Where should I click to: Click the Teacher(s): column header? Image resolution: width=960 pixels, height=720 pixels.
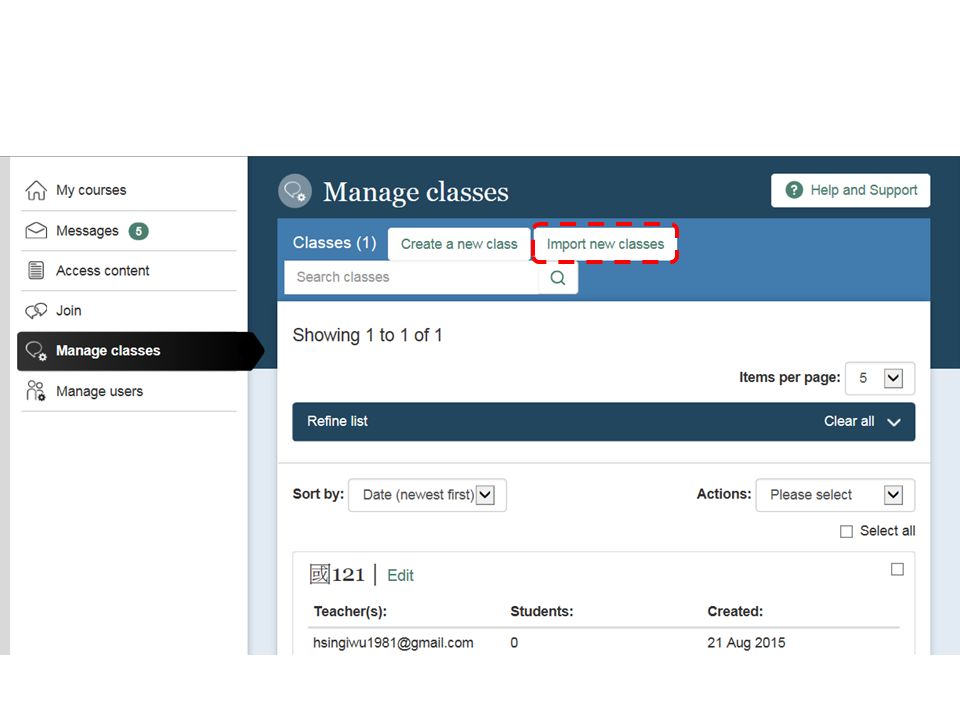pyautogui.click(x=350, y=612)
